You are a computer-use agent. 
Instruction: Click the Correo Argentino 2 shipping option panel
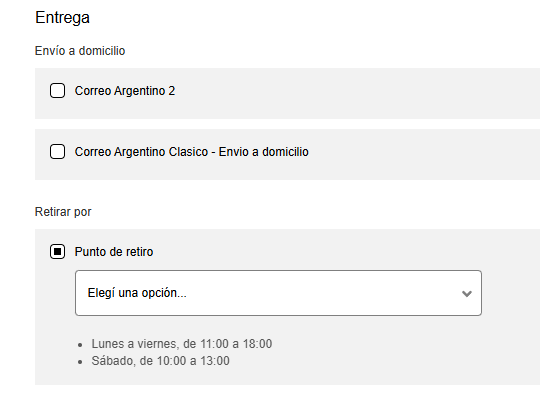pyautogui.click(x=288, y=93)
